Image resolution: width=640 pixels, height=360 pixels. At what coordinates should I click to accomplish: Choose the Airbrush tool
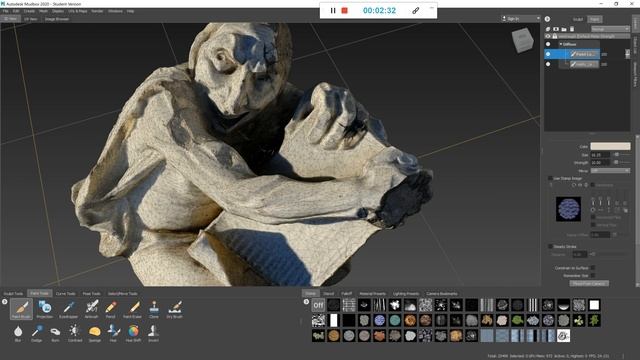[91, 309]
